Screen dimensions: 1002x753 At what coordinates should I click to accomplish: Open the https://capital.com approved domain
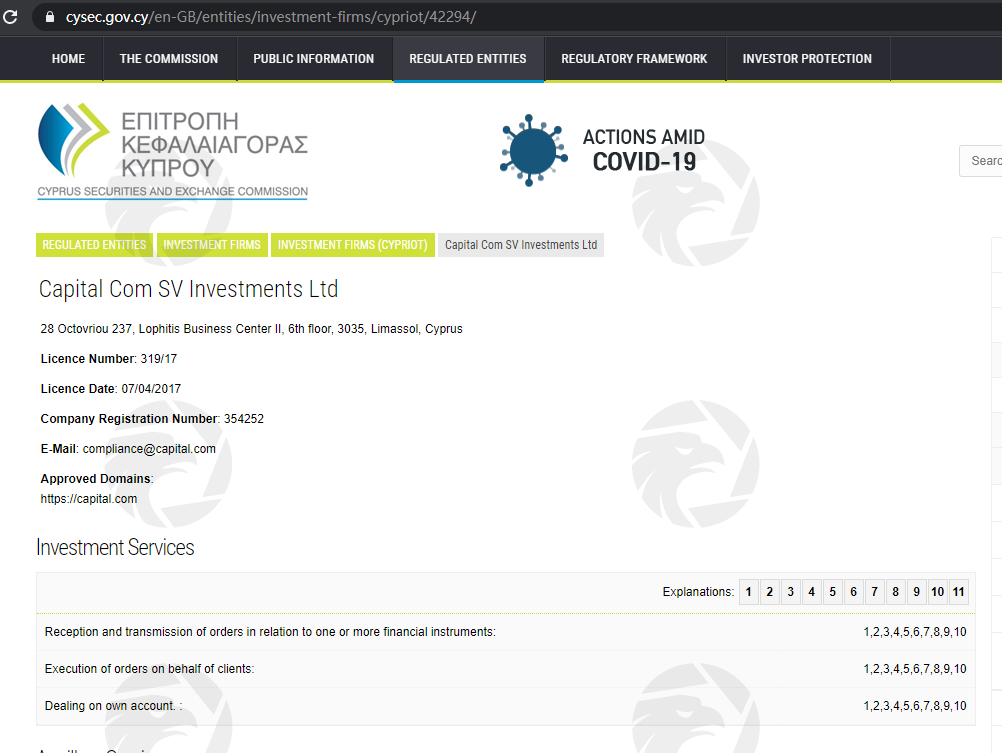pos(89,499)
